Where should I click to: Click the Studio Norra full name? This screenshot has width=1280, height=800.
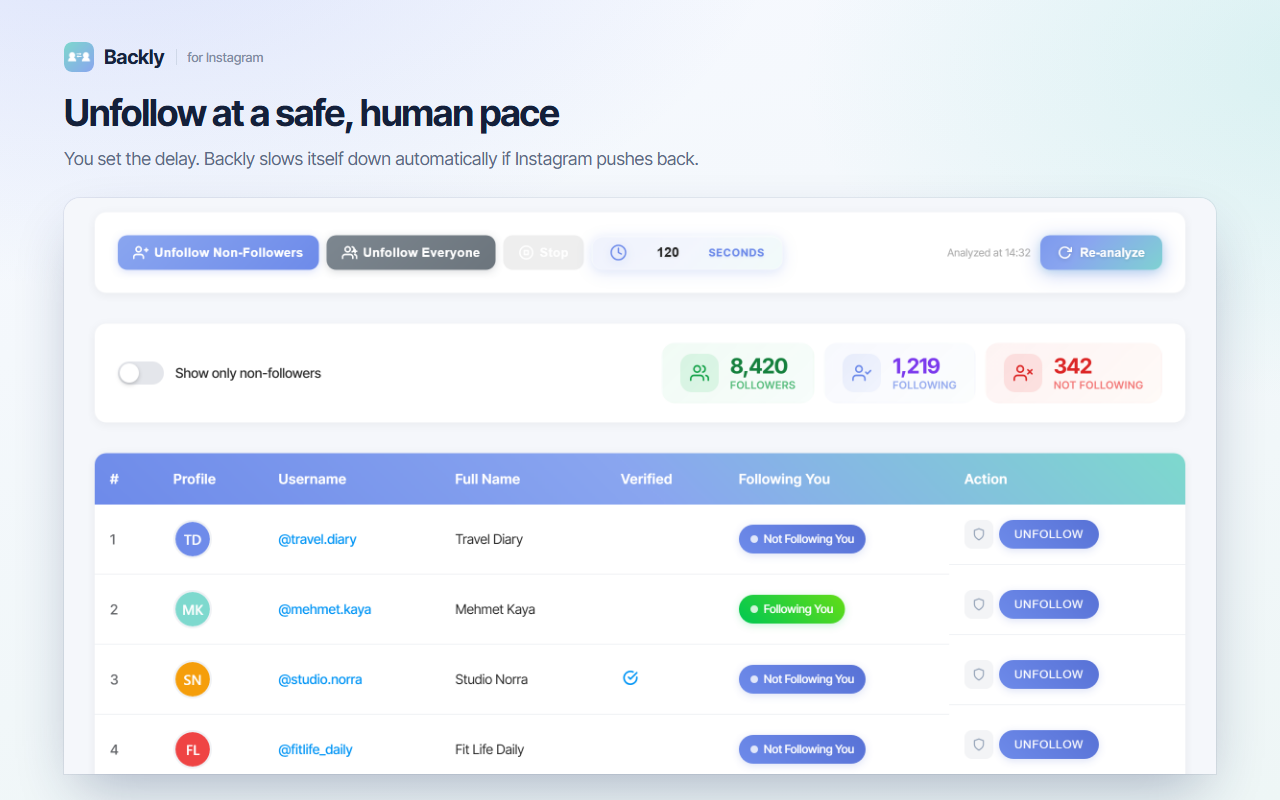491,679
